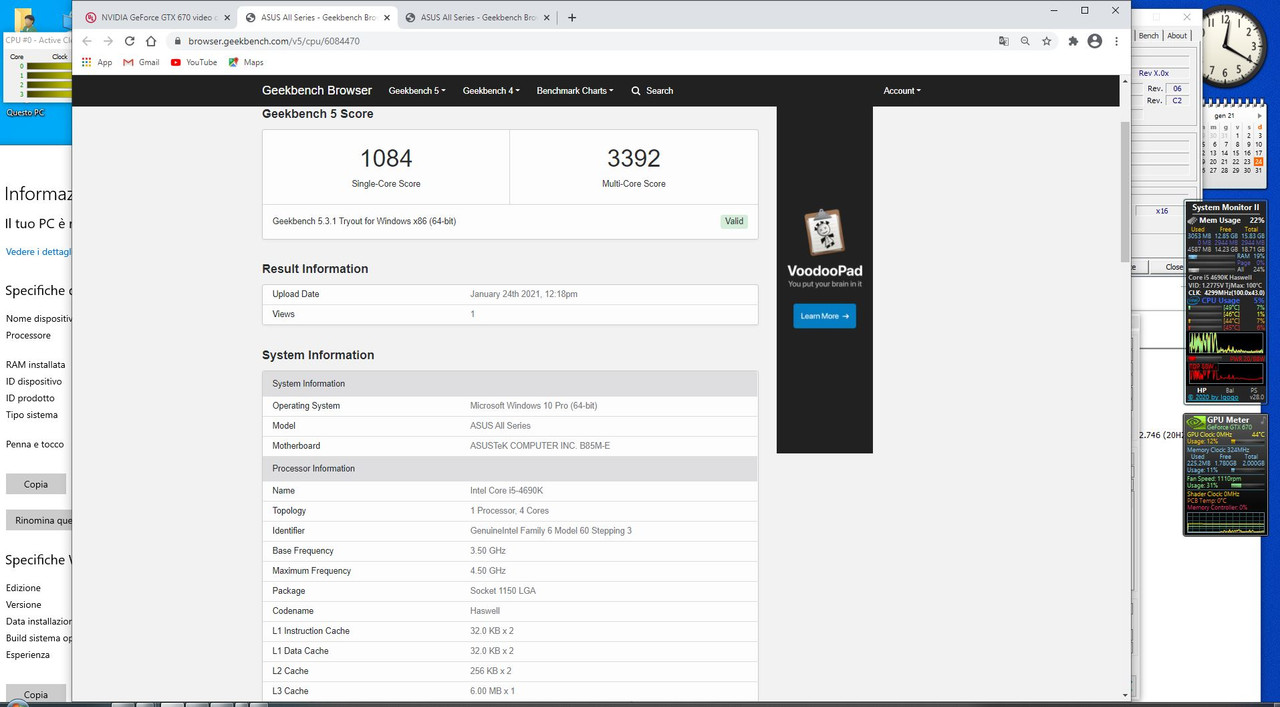Click the Chrome page scrollbar thumb
The width and height of the screenshot is (1280, 707).
point(1125,190)
